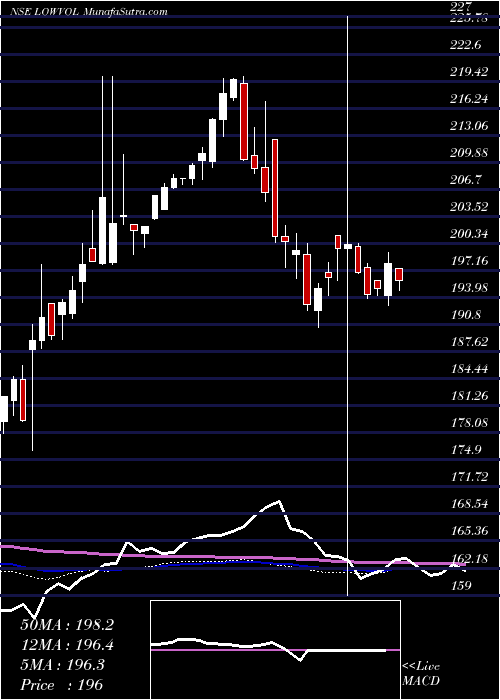Click the 5MA : 196.3 readout

point(62,665)
